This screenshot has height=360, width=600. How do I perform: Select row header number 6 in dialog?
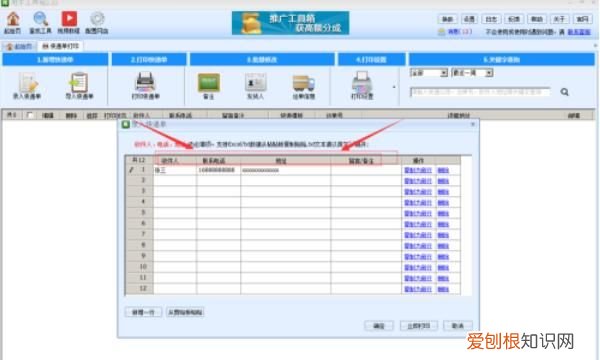click(140, 223)
